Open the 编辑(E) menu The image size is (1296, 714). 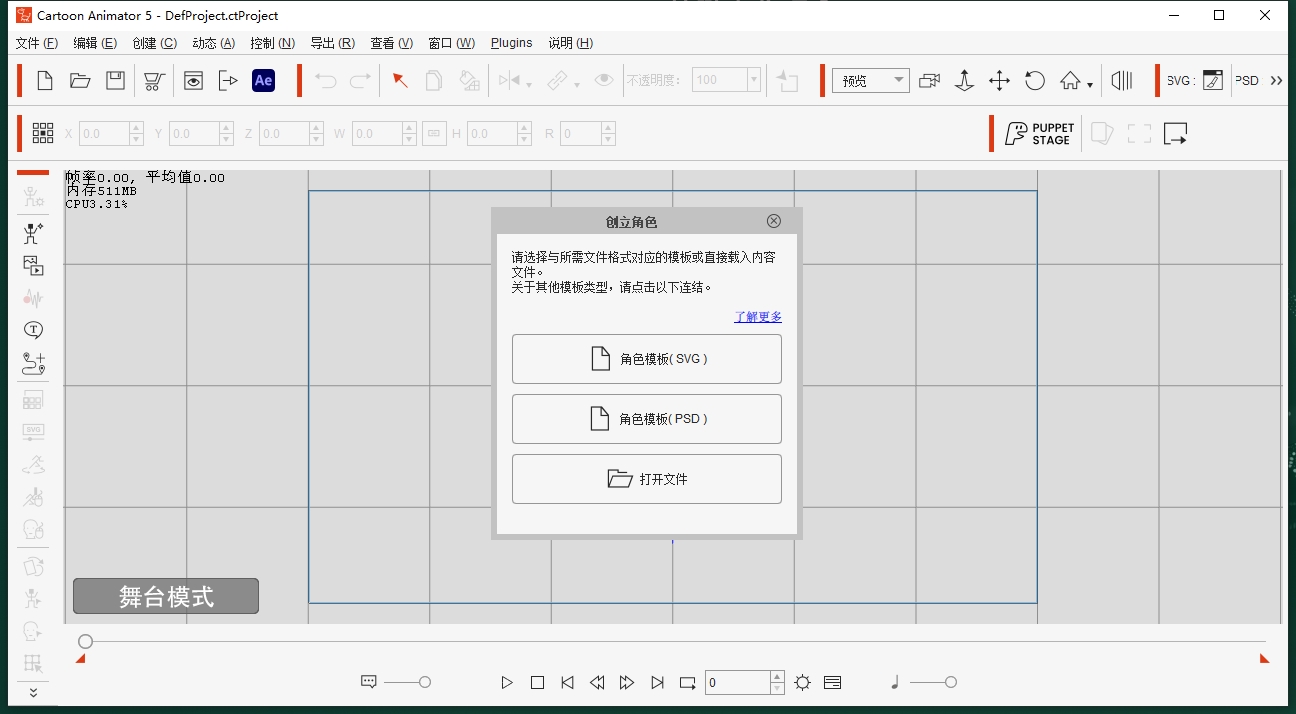95,43
